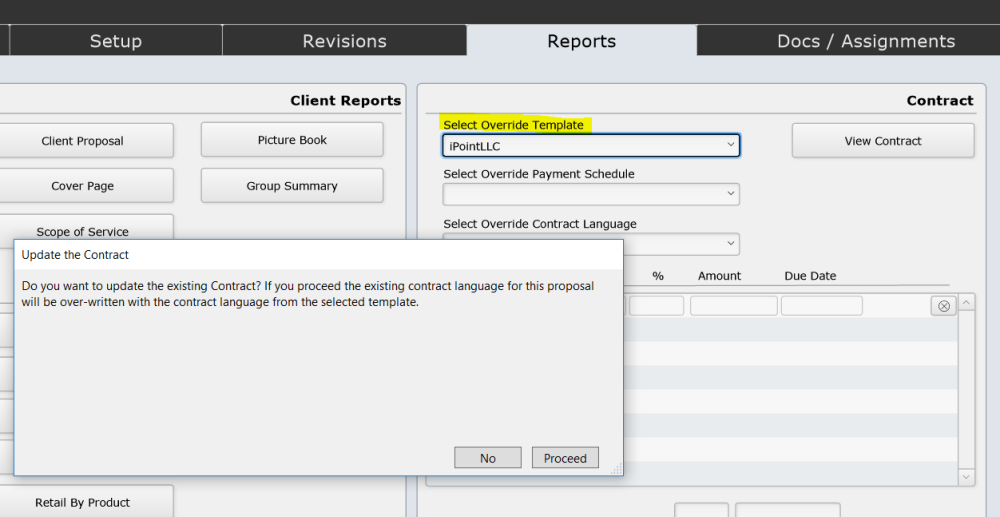
Task: Click the Due Date column header
Action: (x=810, y=276)
